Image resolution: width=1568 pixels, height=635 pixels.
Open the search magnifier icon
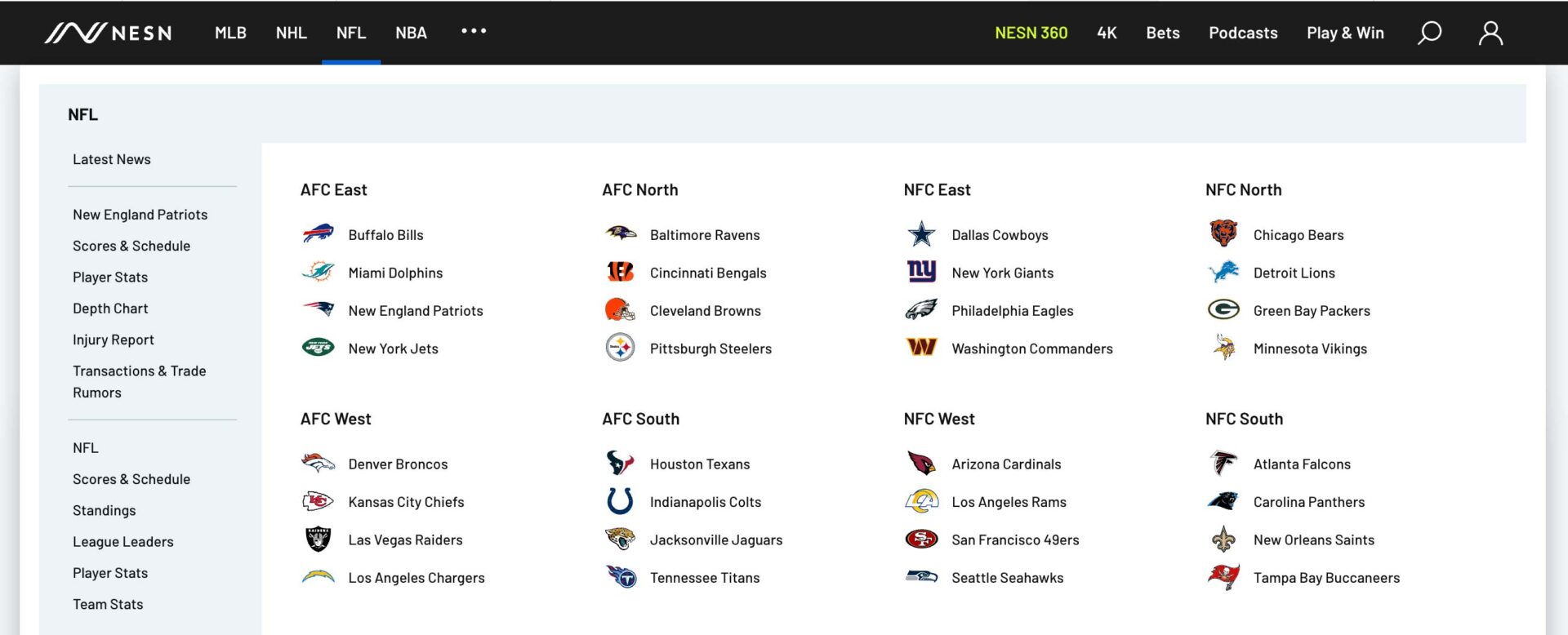(x=1429, y=33)
